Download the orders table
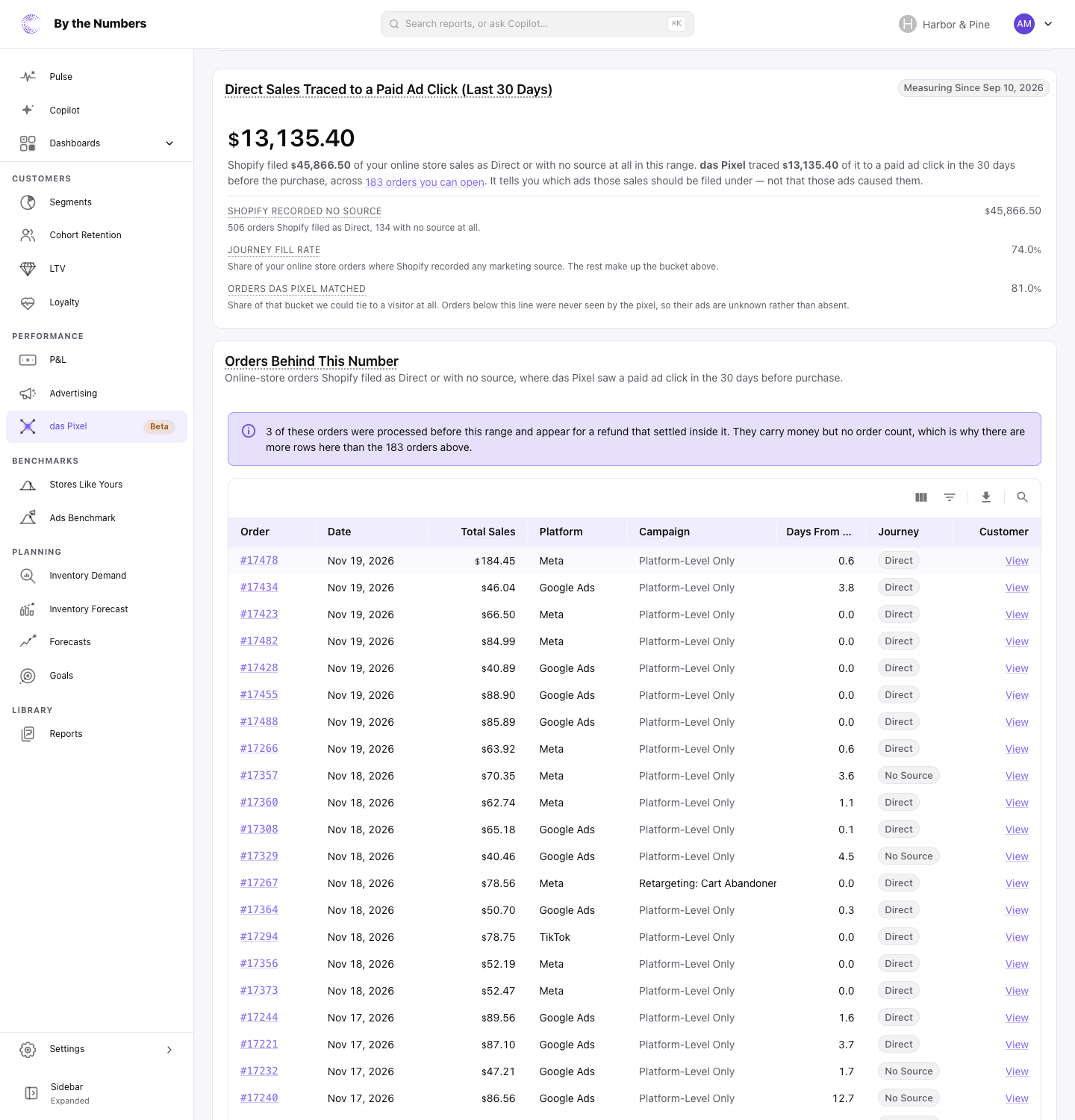 tap(986, 497)
